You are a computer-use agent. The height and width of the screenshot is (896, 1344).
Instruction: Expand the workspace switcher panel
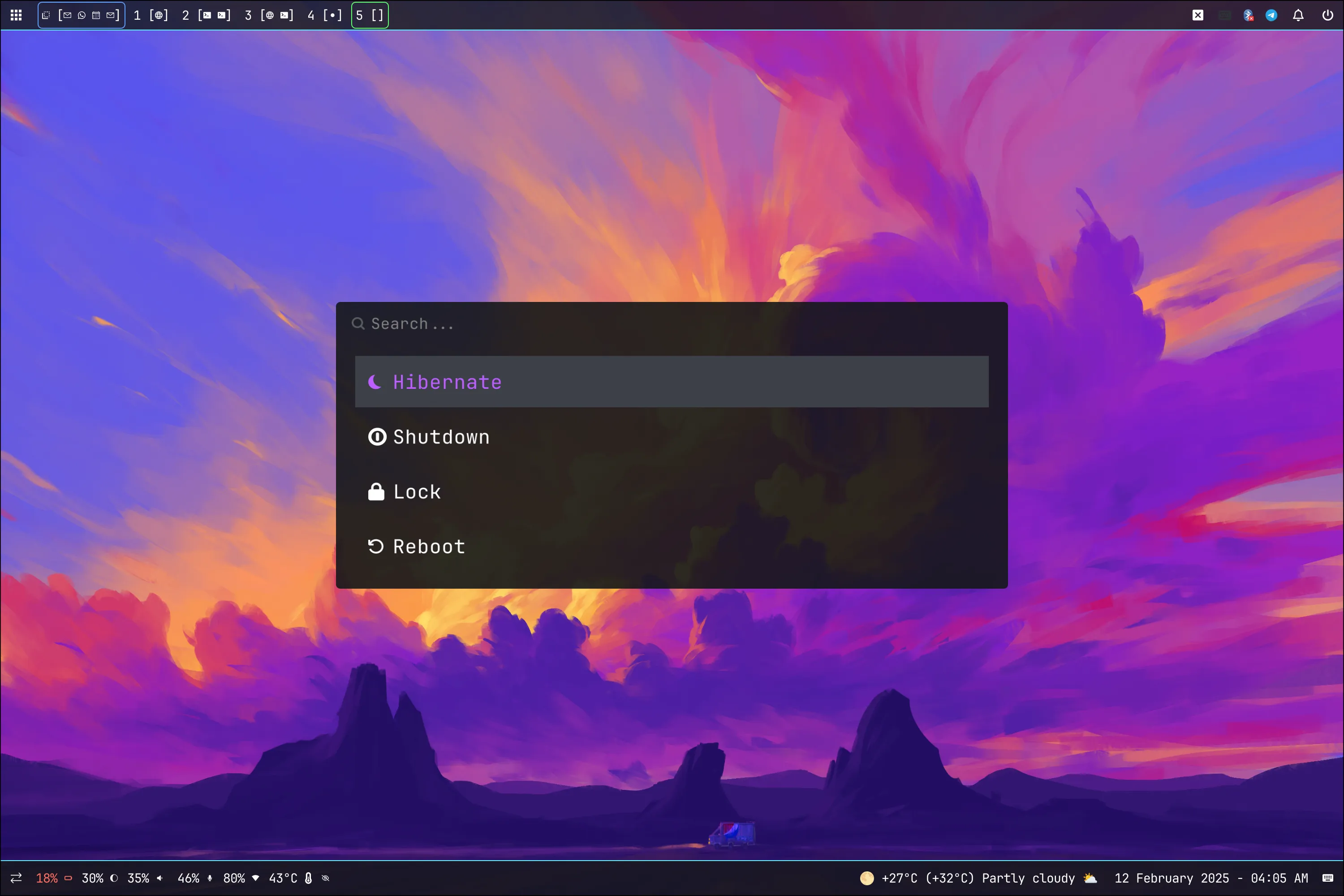pos(16,14)
